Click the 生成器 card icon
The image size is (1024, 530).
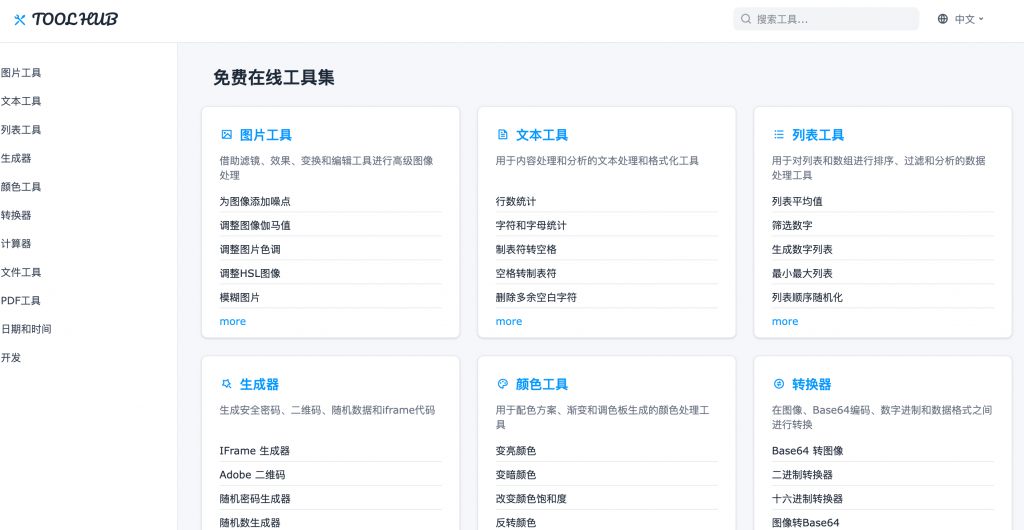(x=227, y=384)
